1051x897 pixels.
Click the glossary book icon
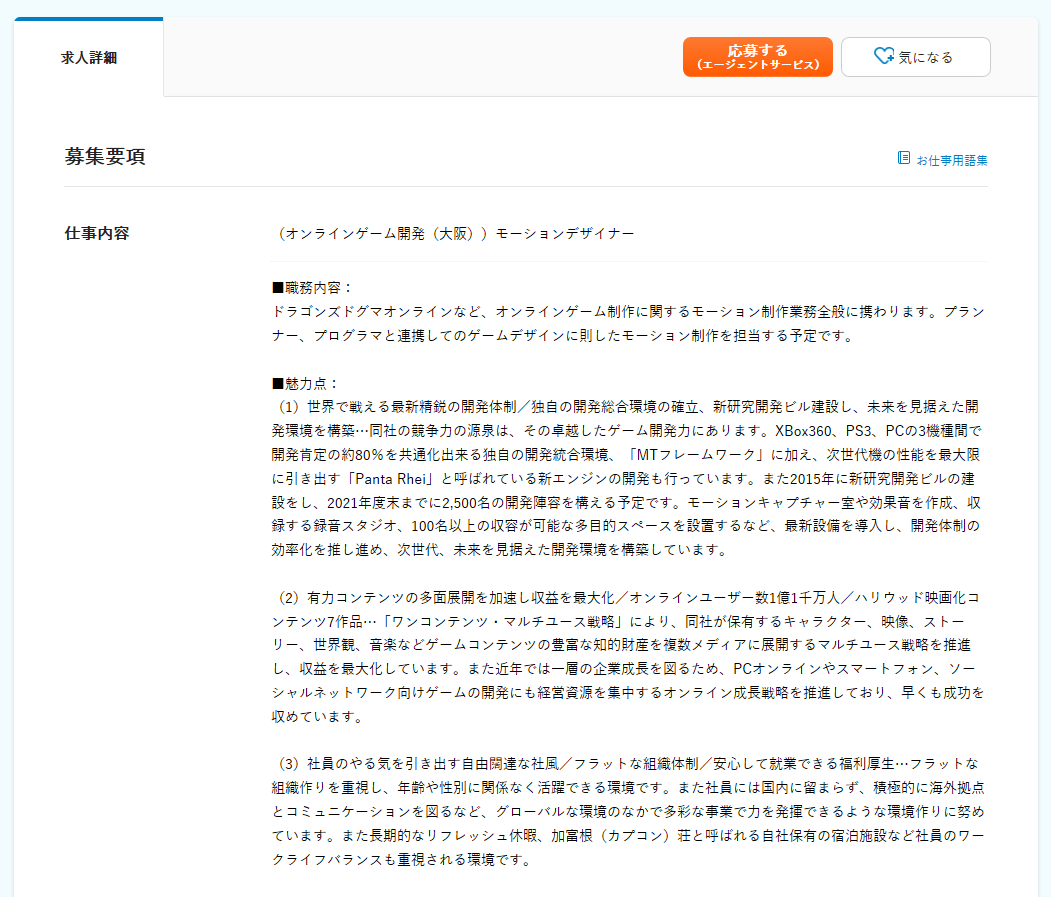tap(904, 158)
